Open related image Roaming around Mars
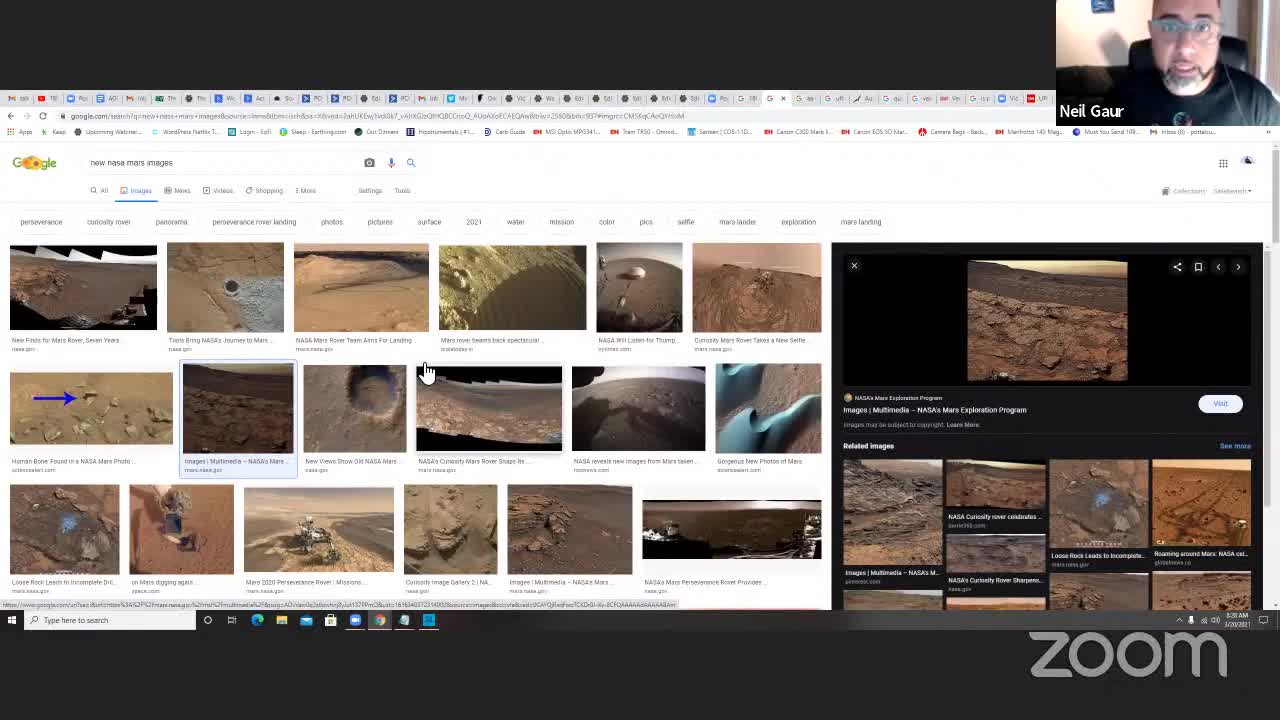 click(1201, 504)
